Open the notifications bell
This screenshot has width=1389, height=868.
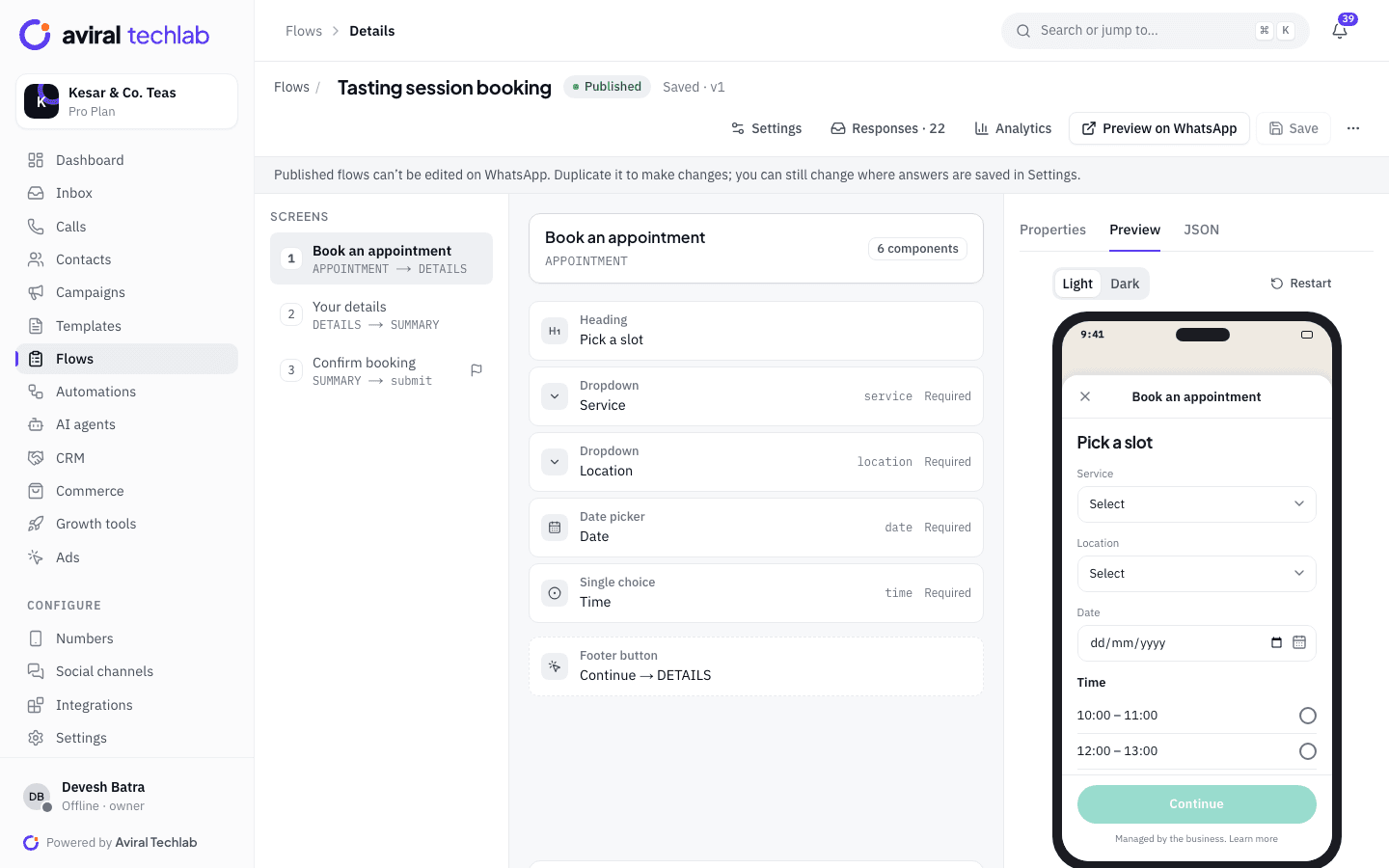tap(1340, 31)
